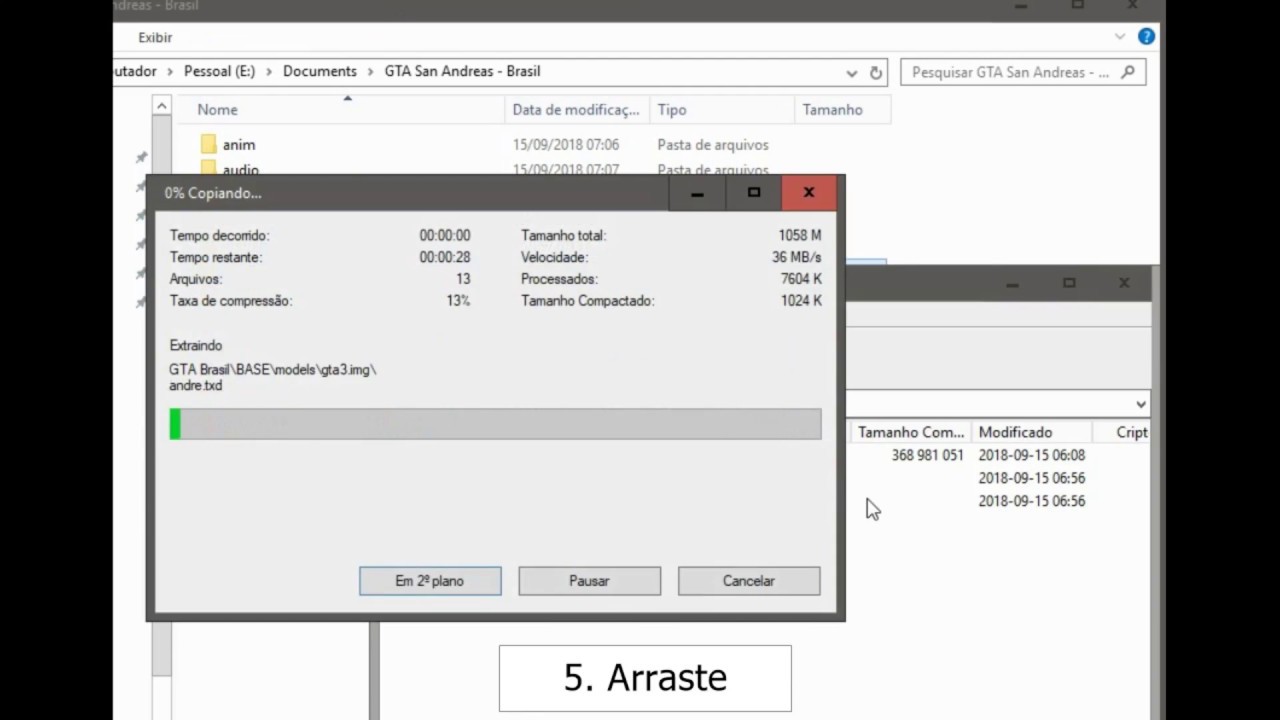1280x720 pixels.
Task: Open the Exibir ribbon tab
Action: pos(155,37)
